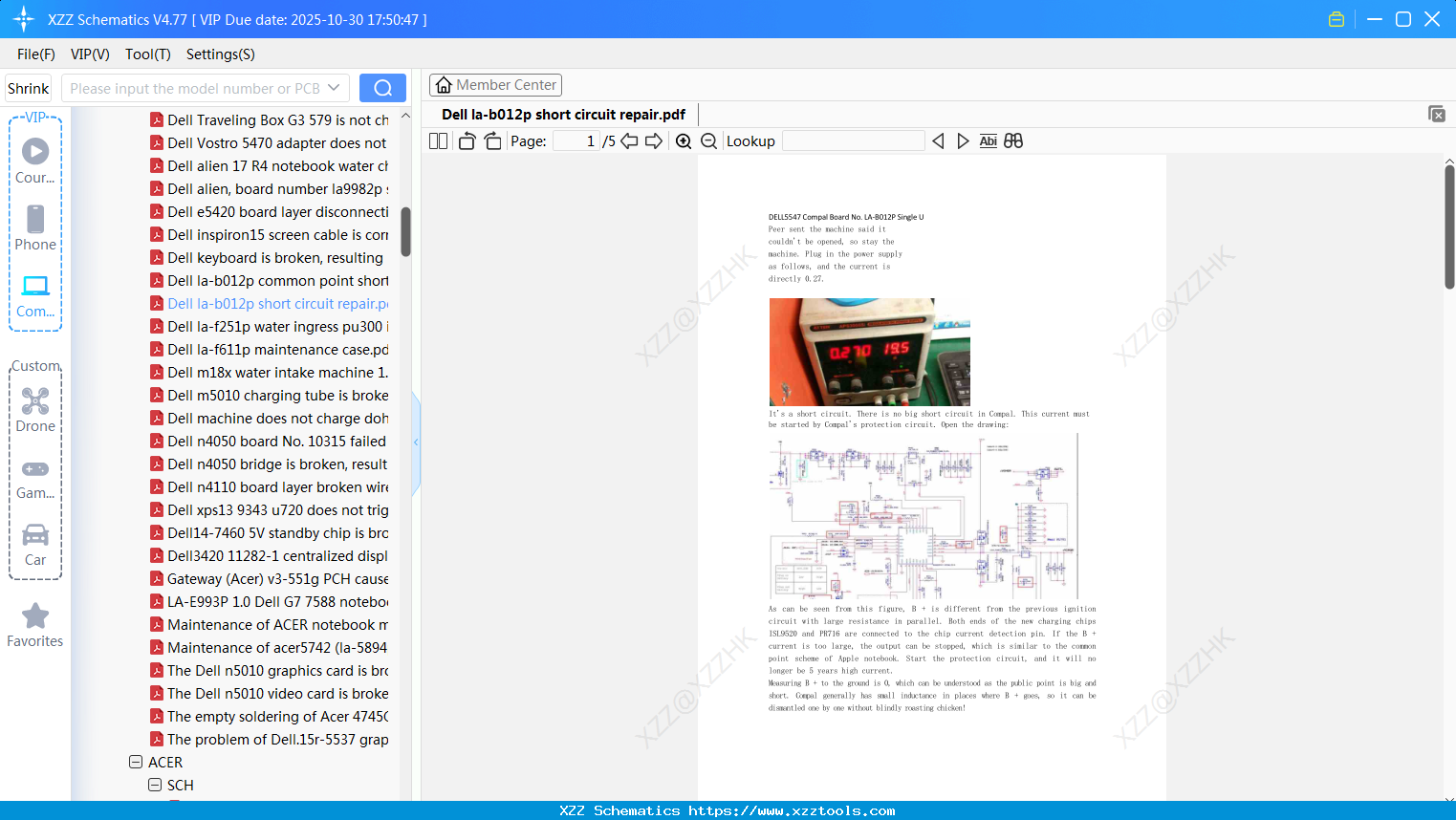Click the file list scroll up arrow
The image size is (1456, 820).
coord(405,116)
